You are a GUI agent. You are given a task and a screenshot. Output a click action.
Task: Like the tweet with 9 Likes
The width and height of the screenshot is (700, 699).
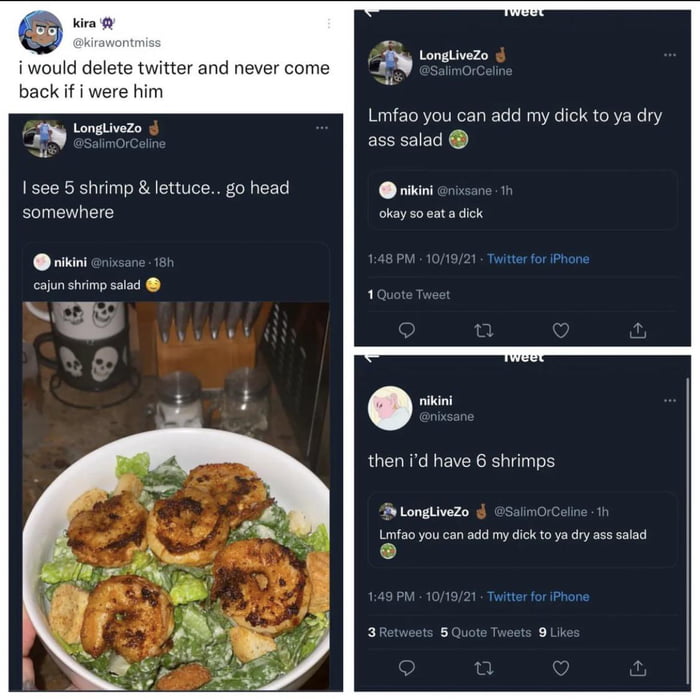pos(561,667)
